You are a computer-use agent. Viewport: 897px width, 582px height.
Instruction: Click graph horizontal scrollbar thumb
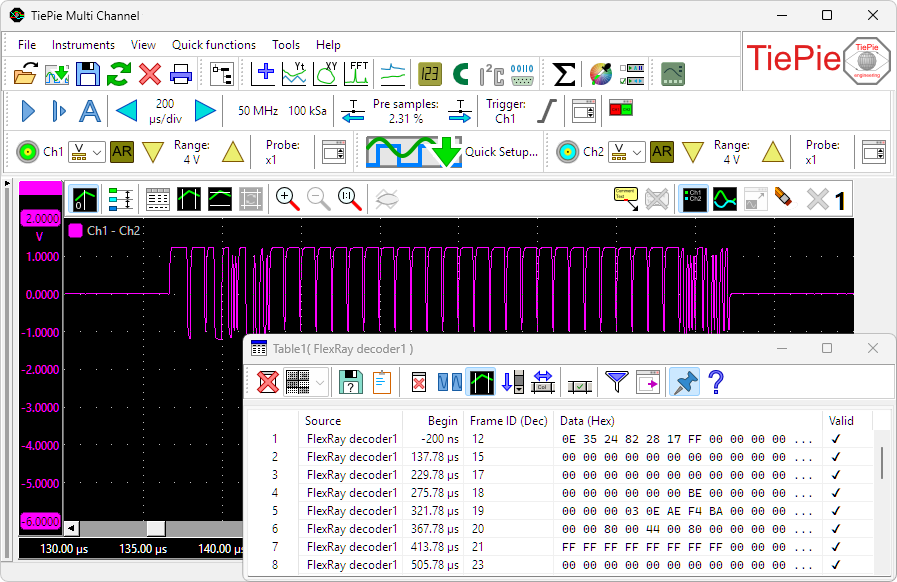[x=156, y=528]
